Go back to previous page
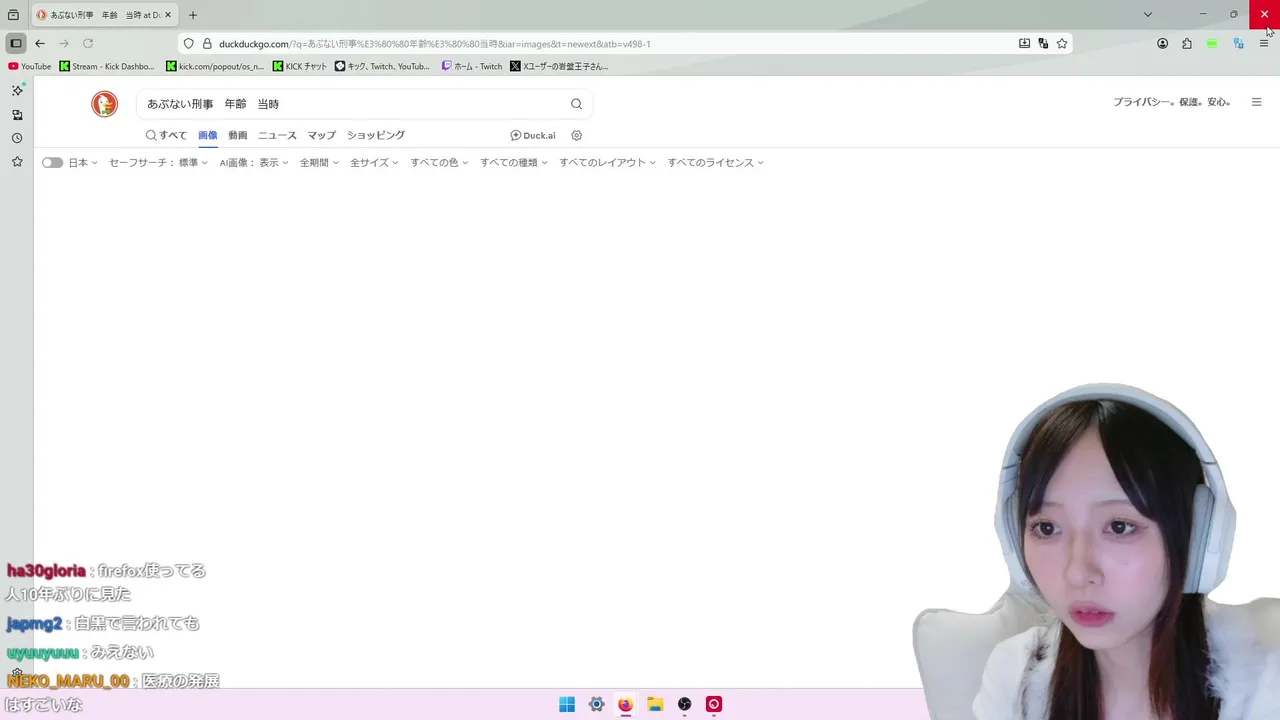1280x720 pixels. tap(40, 44)
